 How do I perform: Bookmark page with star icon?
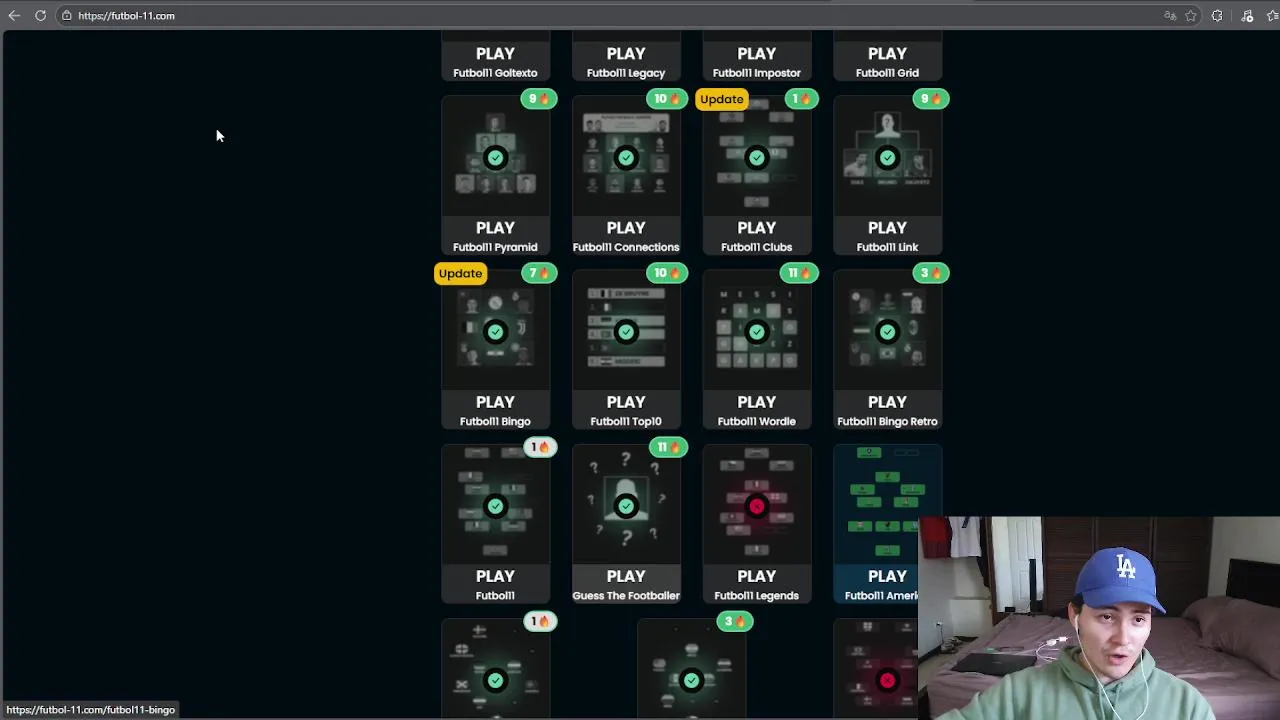(x=1191, y=16)
